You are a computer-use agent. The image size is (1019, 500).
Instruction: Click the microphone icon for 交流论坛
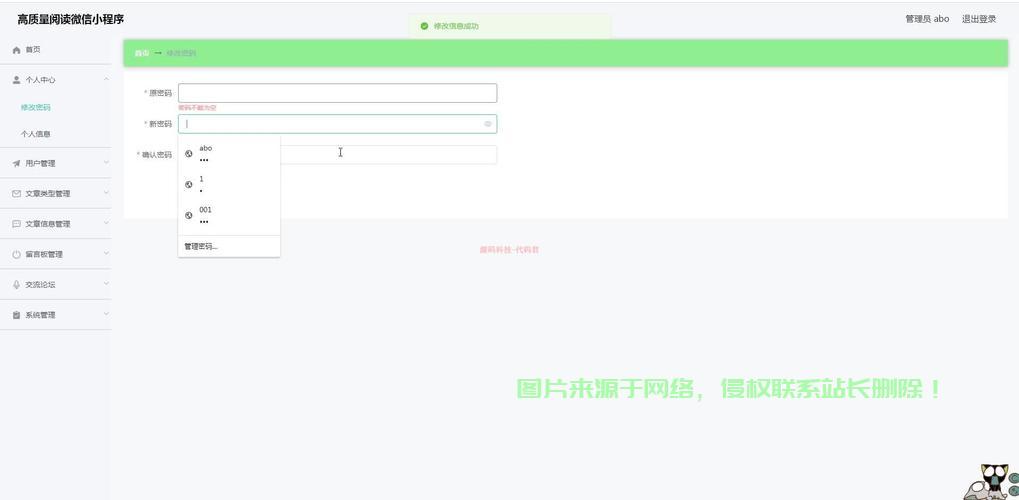[16, 285]
